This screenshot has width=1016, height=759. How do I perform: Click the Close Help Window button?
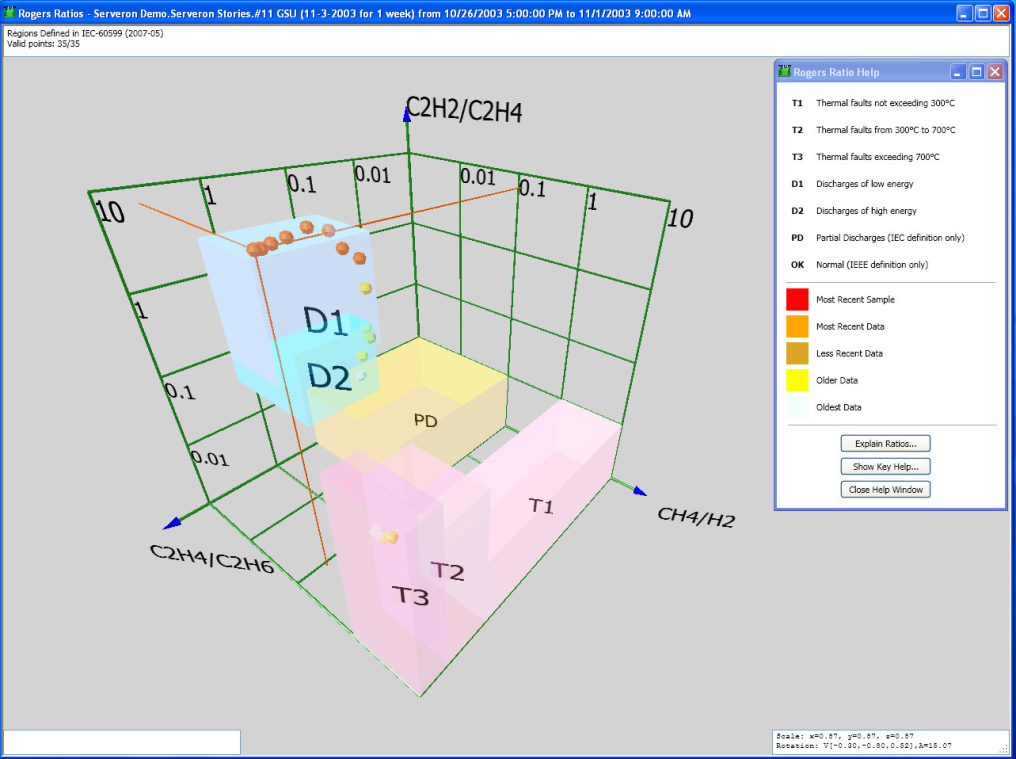point(885,489)
